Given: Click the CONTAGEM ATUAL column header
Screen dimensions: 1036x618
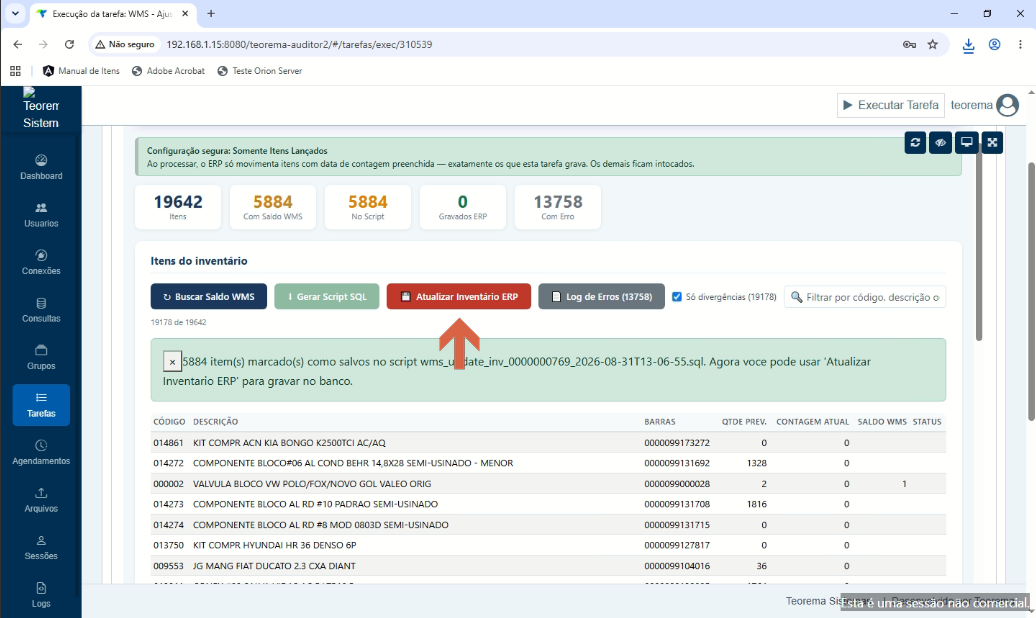Looking at the screenshot, I should point(813,422).
